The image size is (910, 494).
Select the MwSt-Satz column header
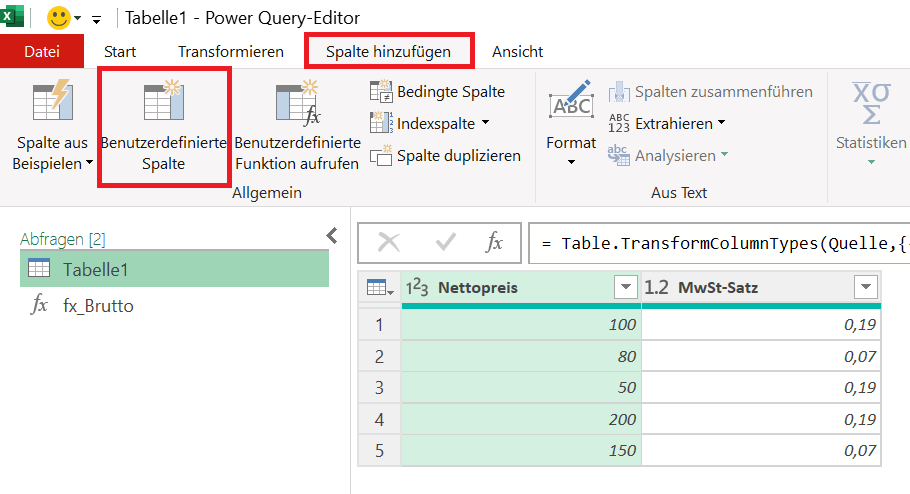click(761, 287)
